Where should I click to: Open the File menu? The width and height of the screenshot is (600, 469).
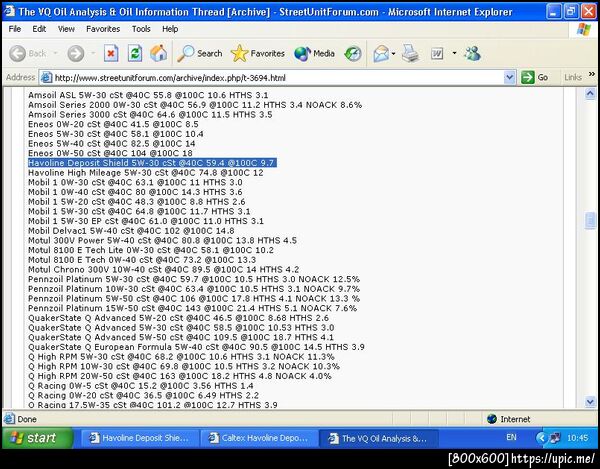15,29
